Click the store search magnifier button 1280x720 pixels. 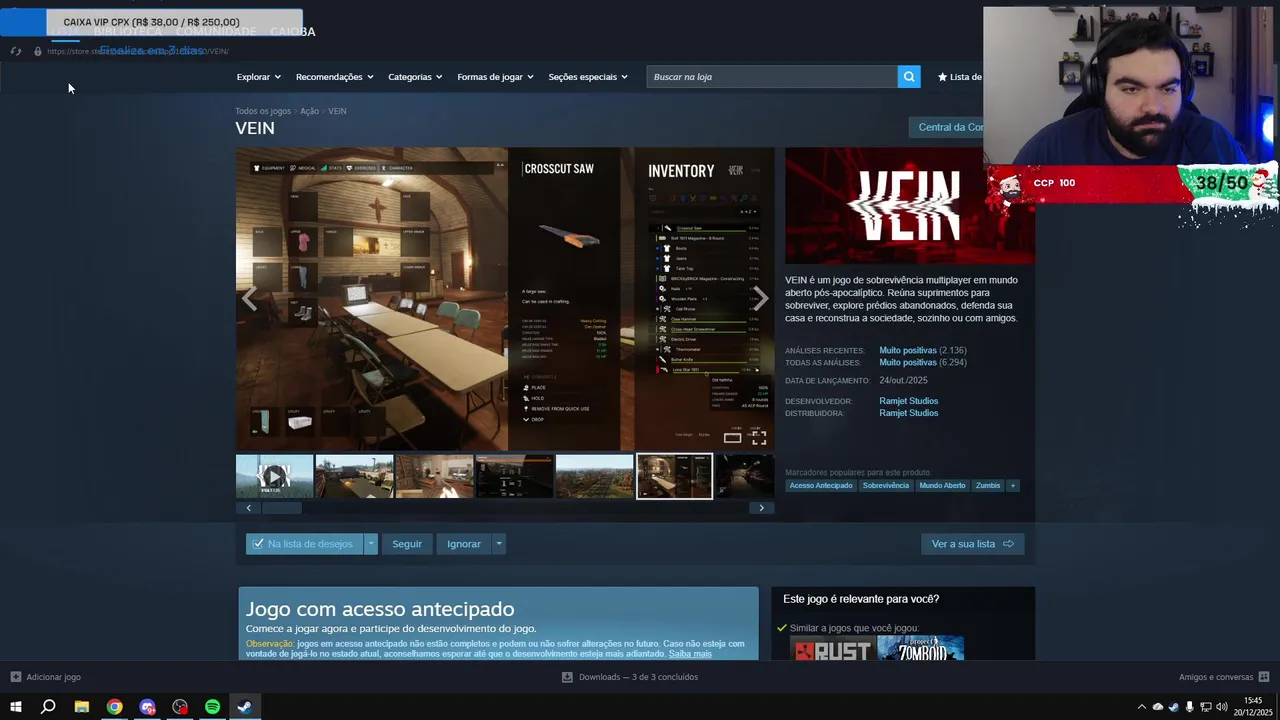tap(909, 76)
